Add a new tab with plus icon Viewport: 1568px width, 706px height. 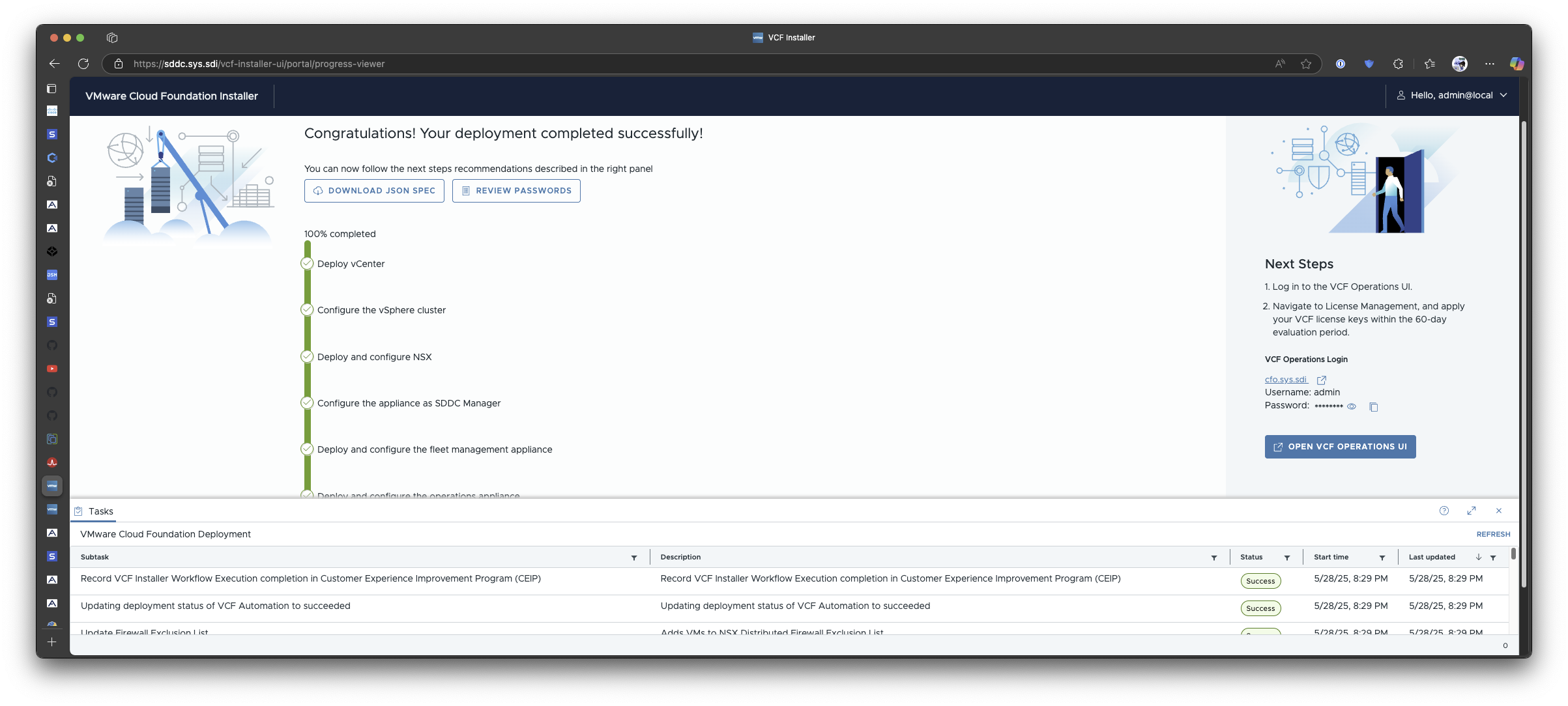(52, 642)
